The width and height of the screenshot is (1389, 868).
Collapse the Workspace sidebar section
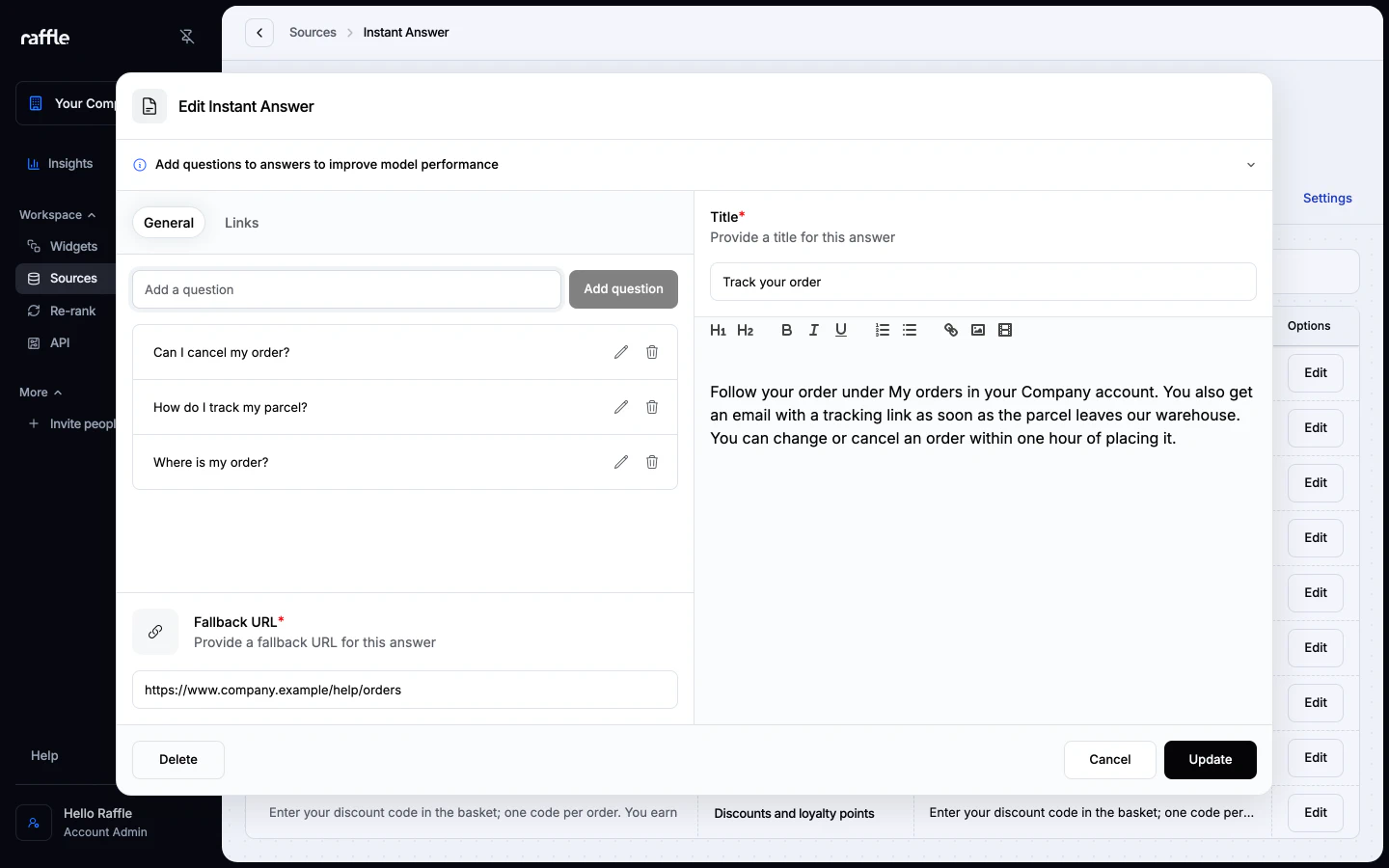[57, 215]
